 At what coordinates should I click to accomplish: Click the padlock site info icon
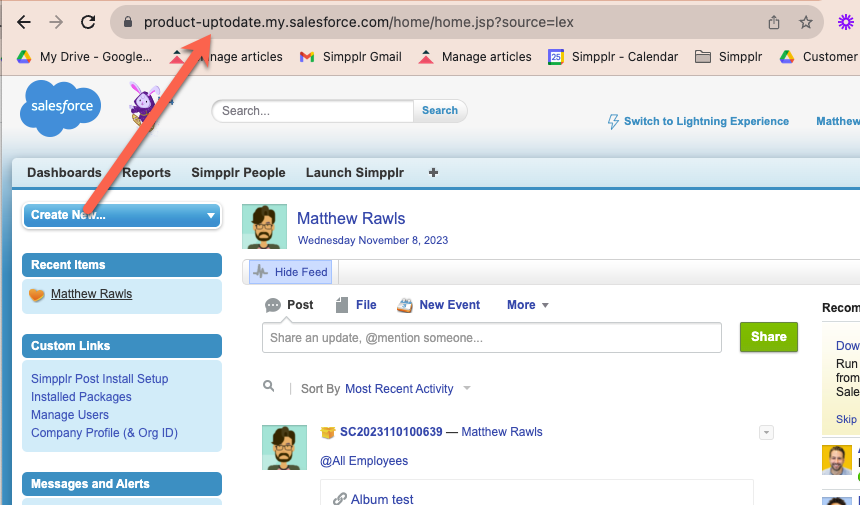128,22
